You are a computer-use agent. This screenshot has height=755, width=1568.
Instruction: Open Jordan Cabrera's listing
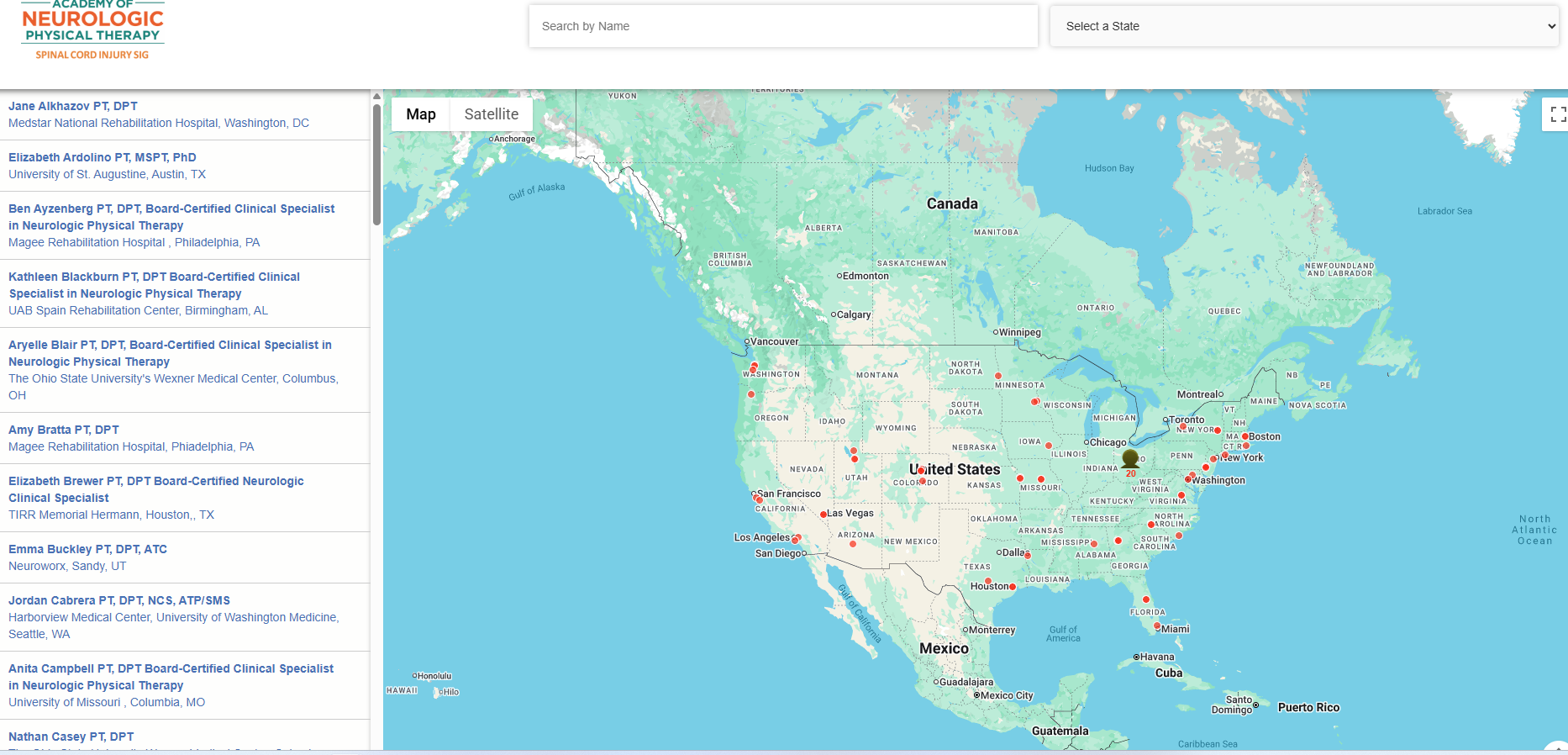[119, 600]
